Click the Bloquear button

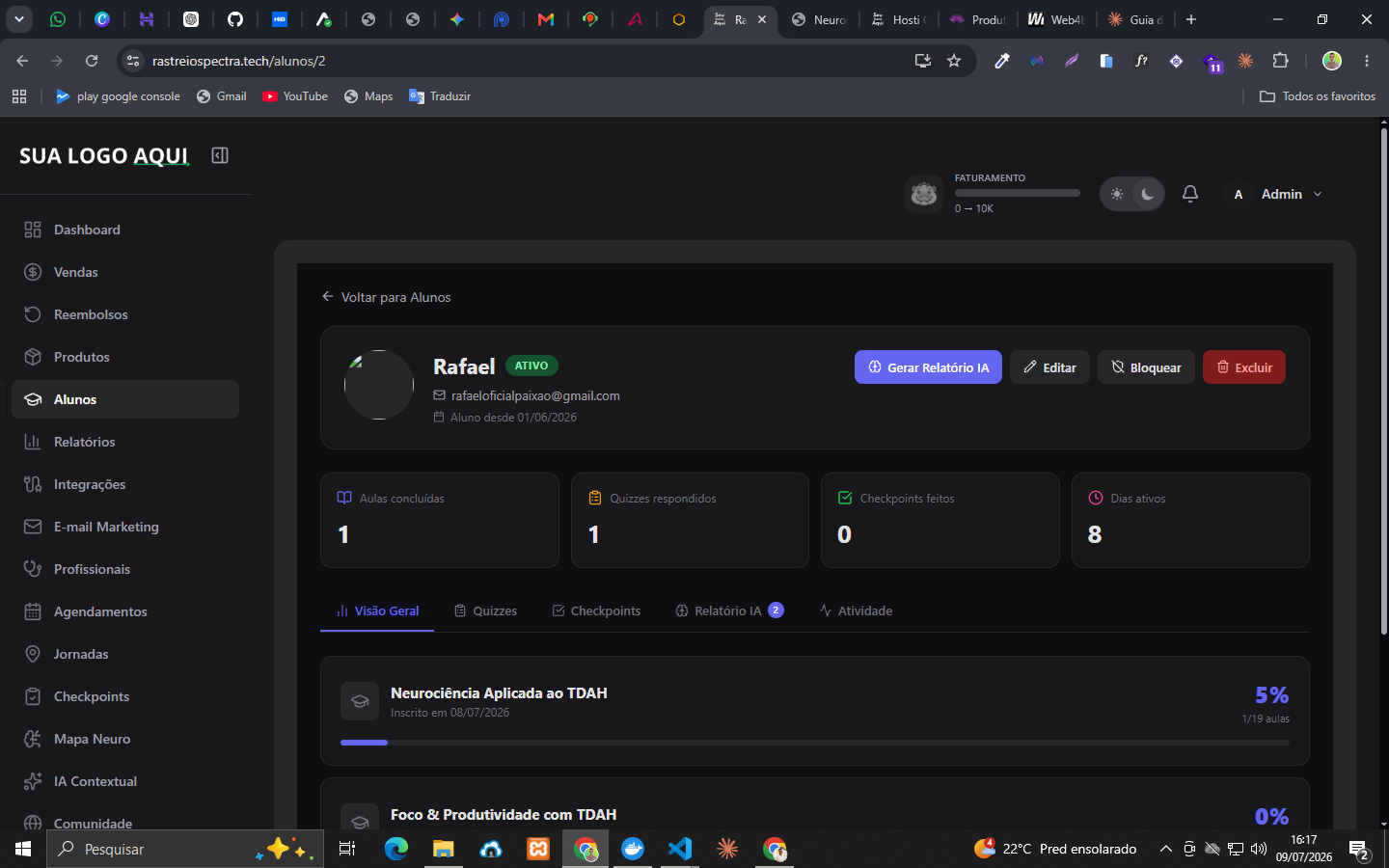[1146, 367]
